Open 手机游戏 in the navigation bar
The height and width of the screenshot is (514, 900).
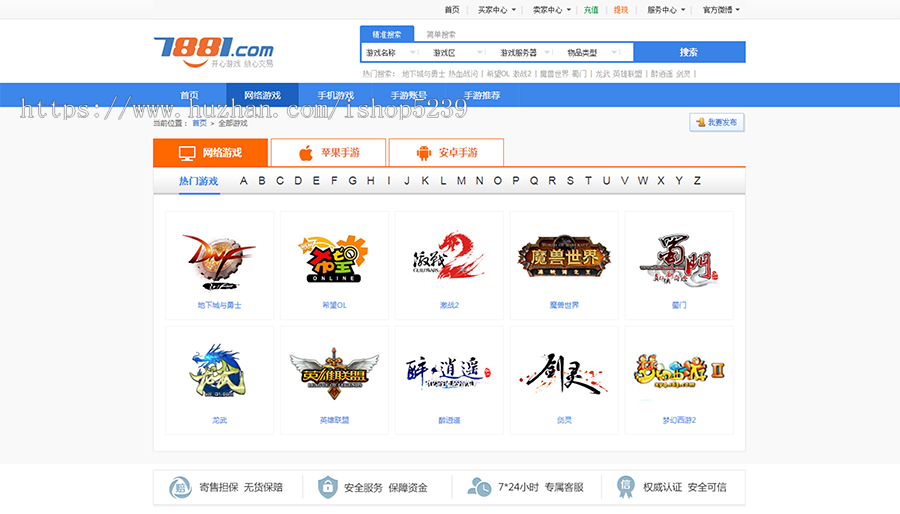(336, 95)
